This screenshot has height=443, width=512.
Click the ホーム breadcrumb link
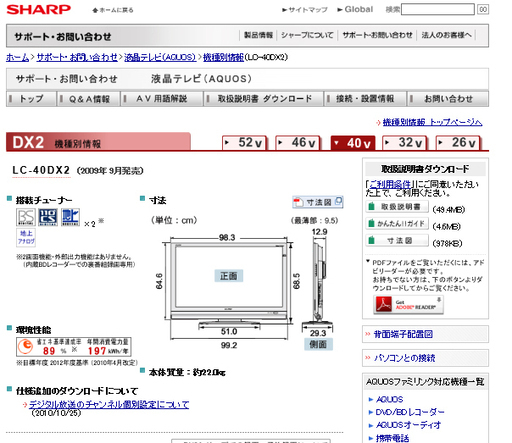point(17,57)
